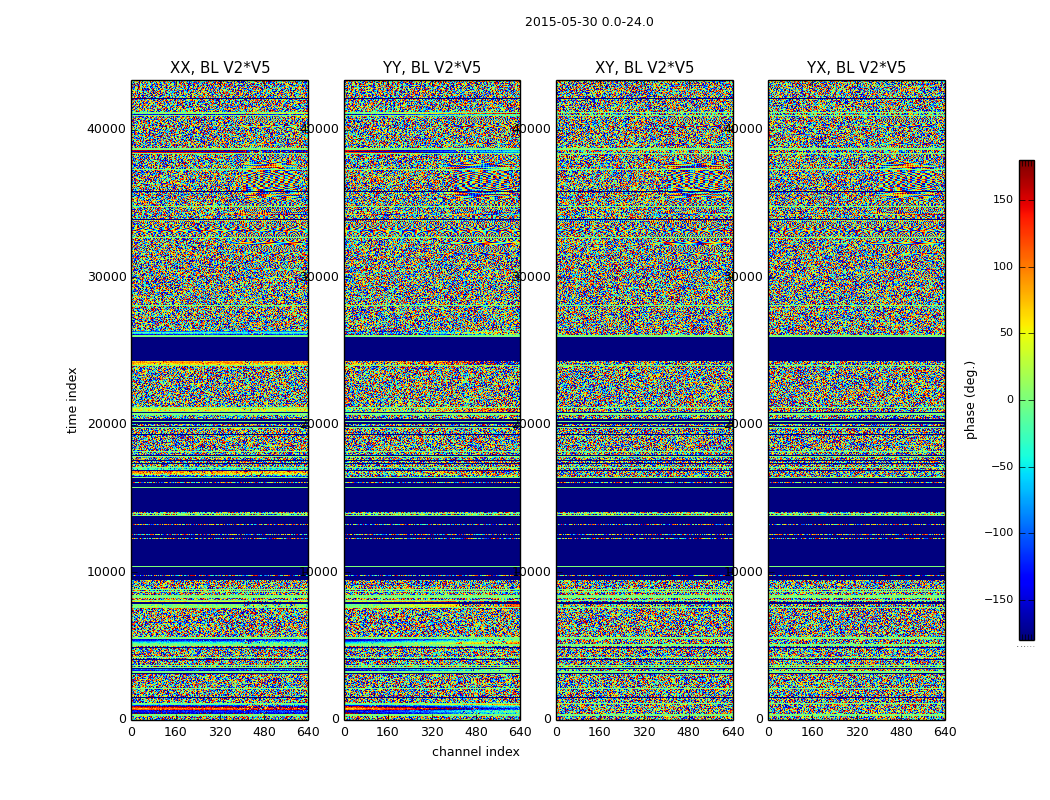Viewport: 1050px width, 800px height.
Task: Click the time index axis label
Action: pyautogui.click(x=72, y=400)
